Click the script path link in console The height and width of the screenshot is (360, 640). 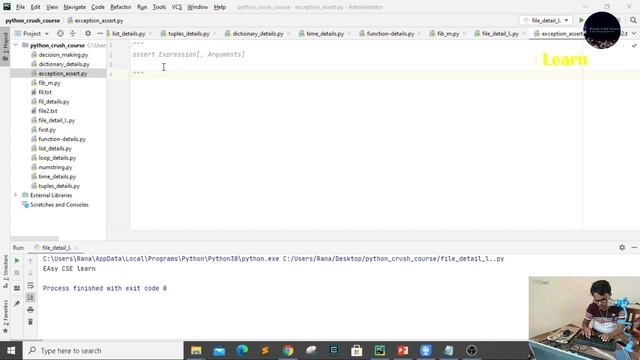[394, 259]
